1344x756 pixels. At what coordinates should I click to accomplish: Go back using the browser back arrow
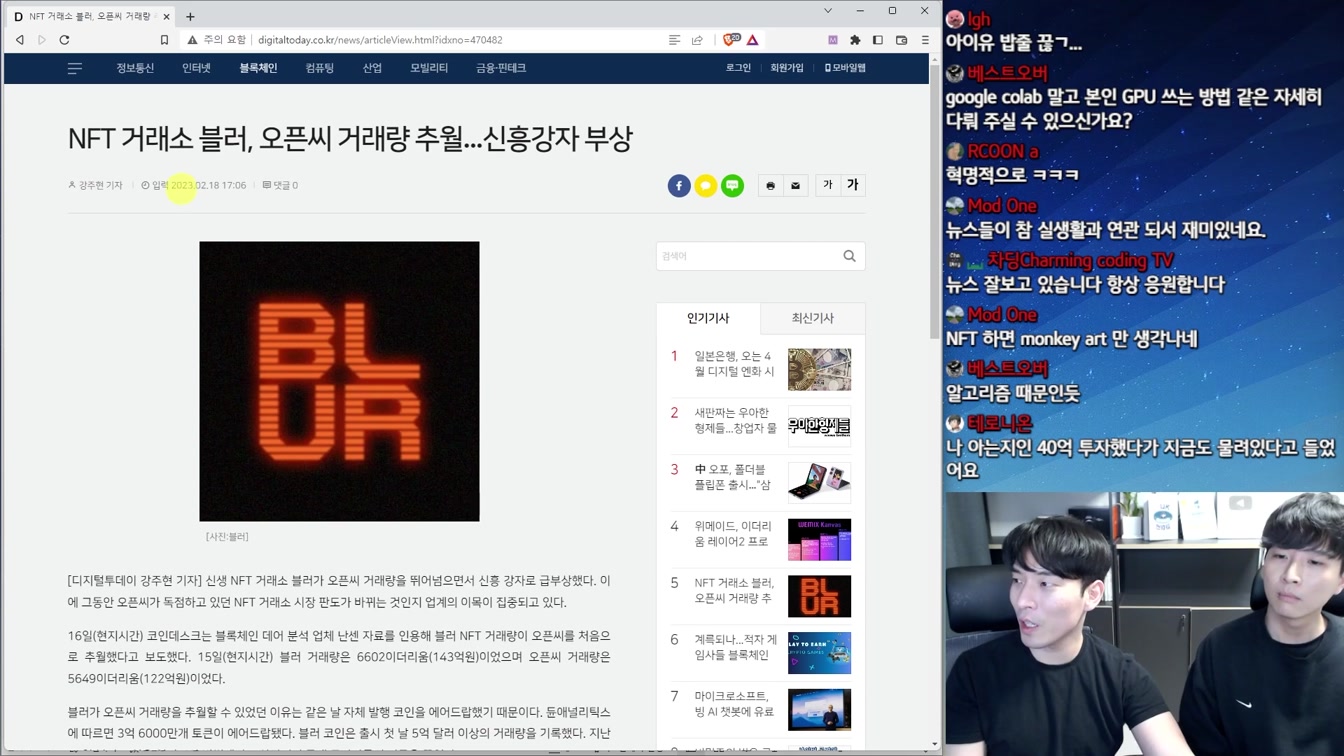click(x=20, y=40)
